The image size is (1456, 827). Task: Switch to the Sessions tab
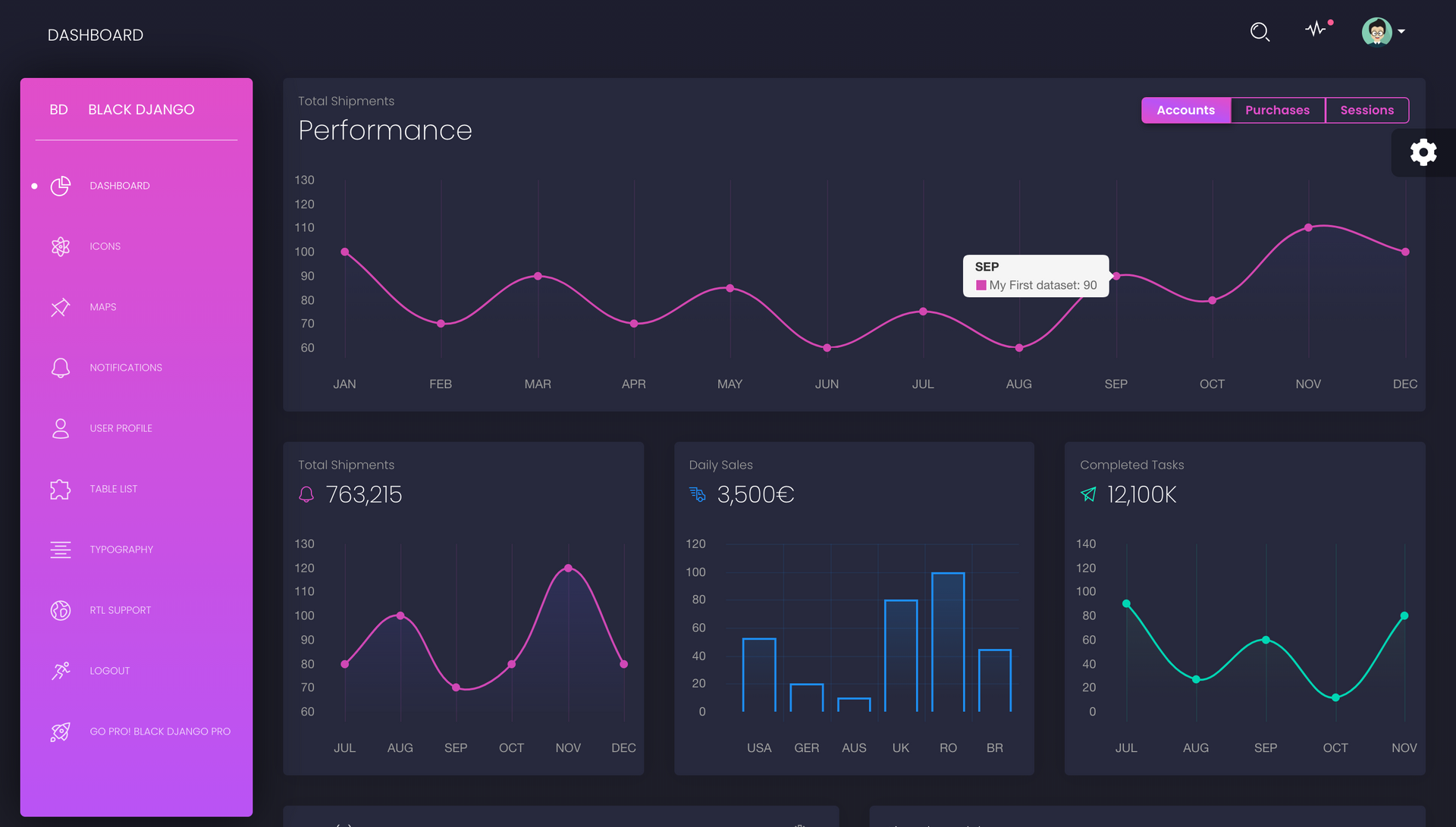(x=1367, y=110)
